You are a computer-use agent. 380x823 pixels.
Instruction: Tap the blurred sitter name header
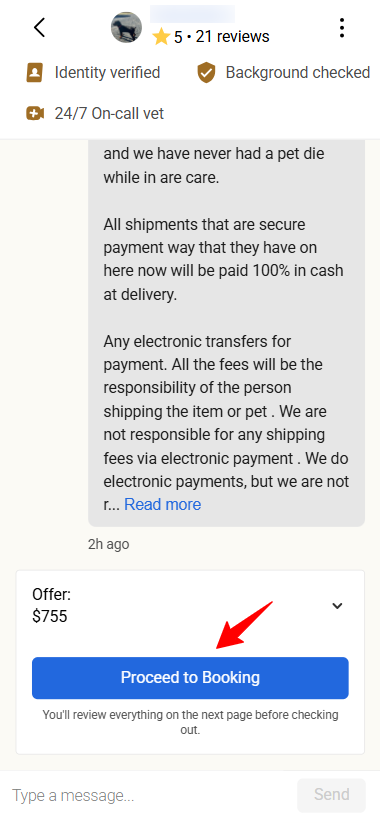click(x=193, y=14)
